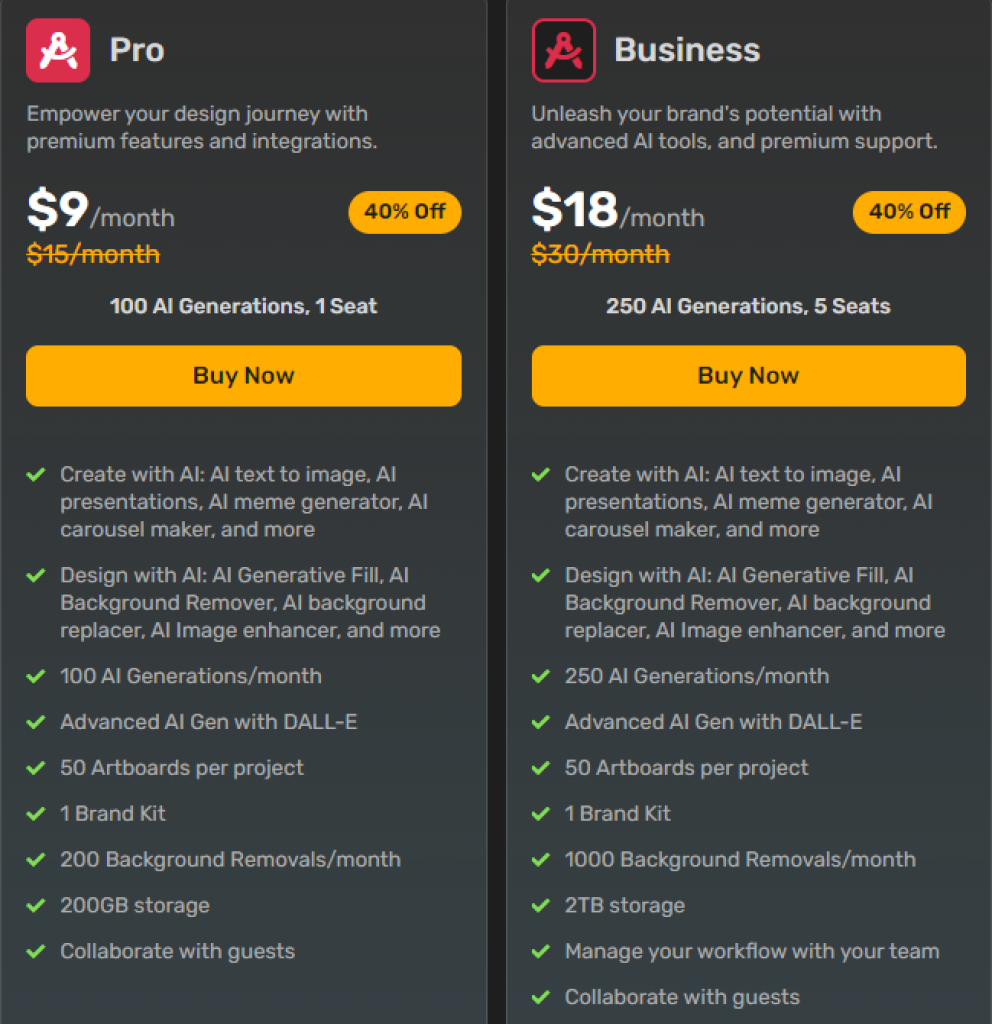Click the checkmark beside 2TB storage
Screen dimensions: 992x1024
click(543, 905)
